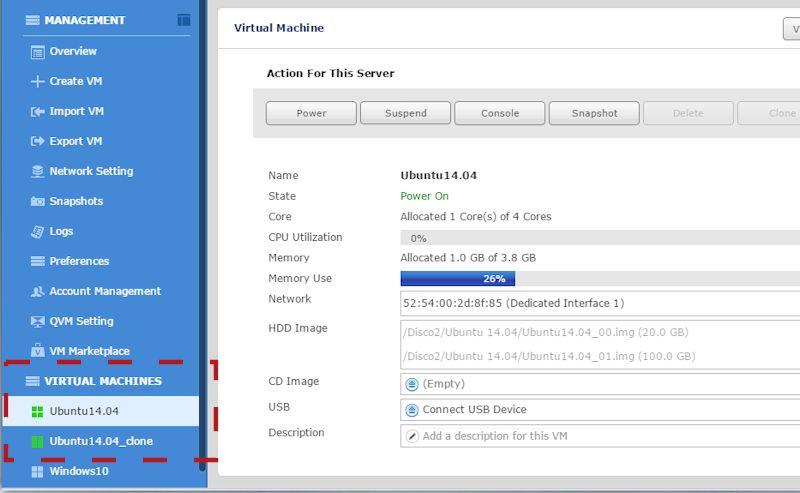Click the Suspend button
The image size is (800, 493).
coord(406,113)
